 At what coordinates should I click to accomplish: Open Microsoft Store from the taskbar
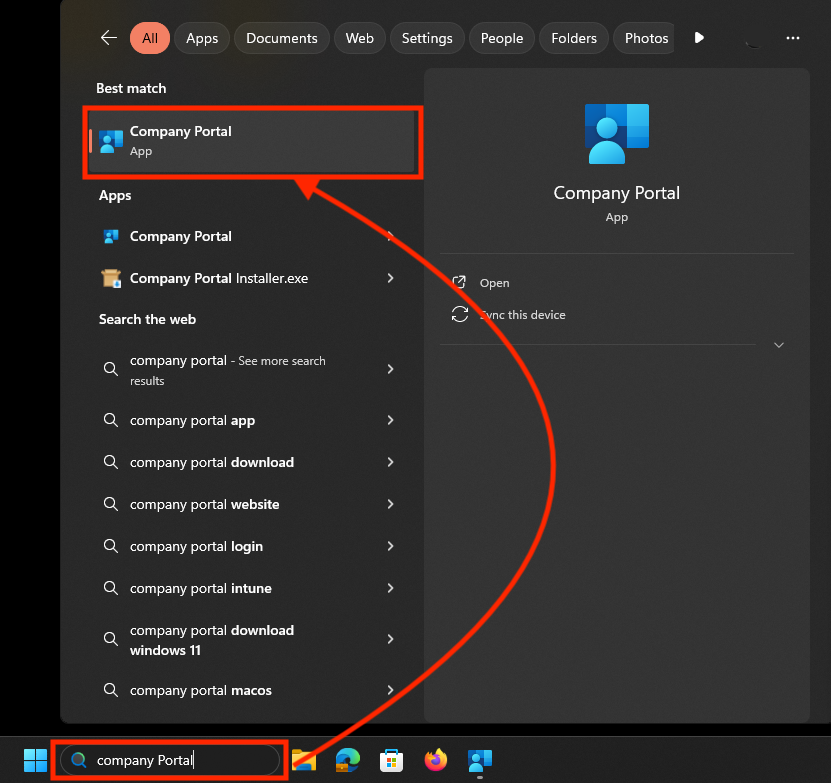point(392,761)
